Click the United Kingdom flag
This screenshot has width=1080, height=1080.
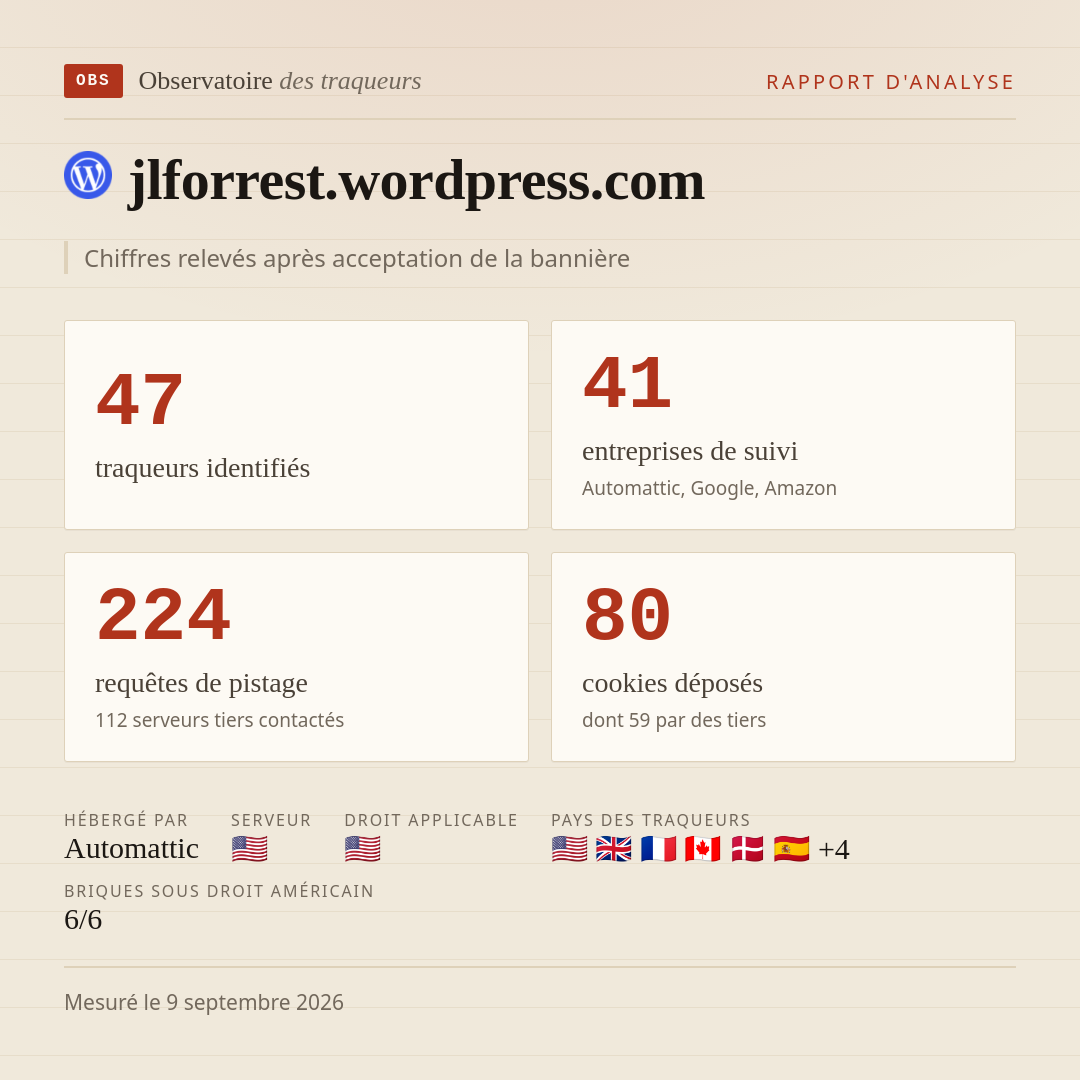click(614, 849)
